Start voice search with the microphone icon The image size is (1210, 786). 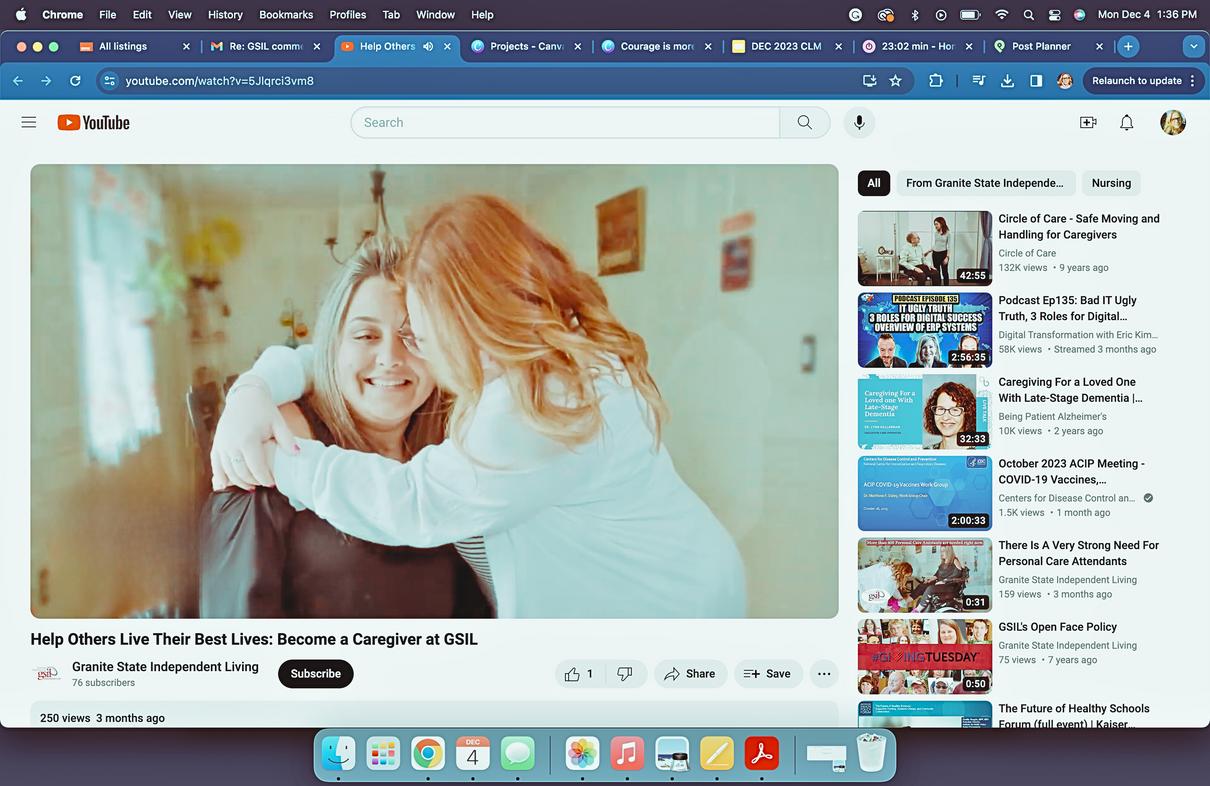[858, 122]
